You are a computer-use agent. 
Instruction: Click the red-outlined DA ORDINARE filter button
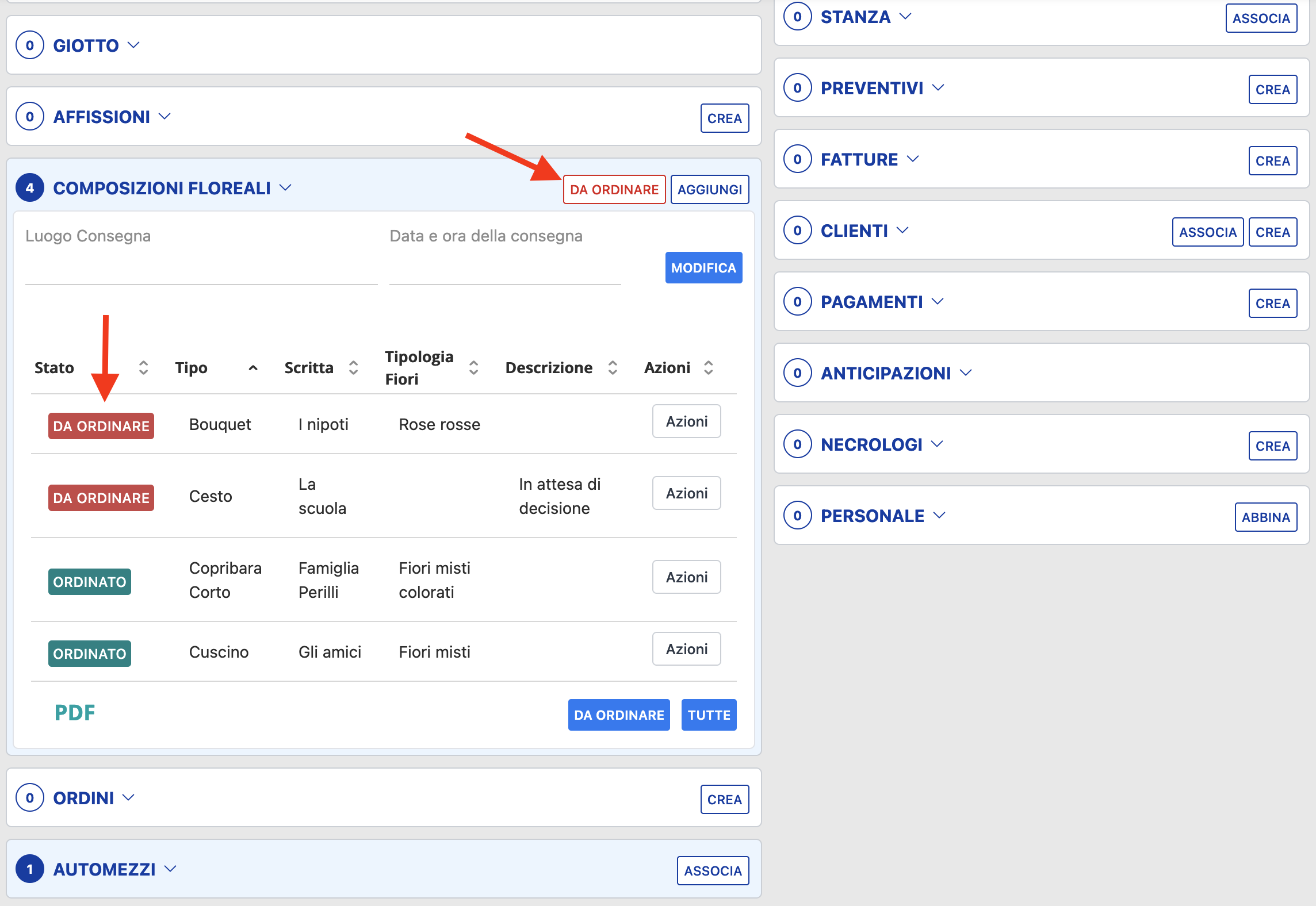614,190
